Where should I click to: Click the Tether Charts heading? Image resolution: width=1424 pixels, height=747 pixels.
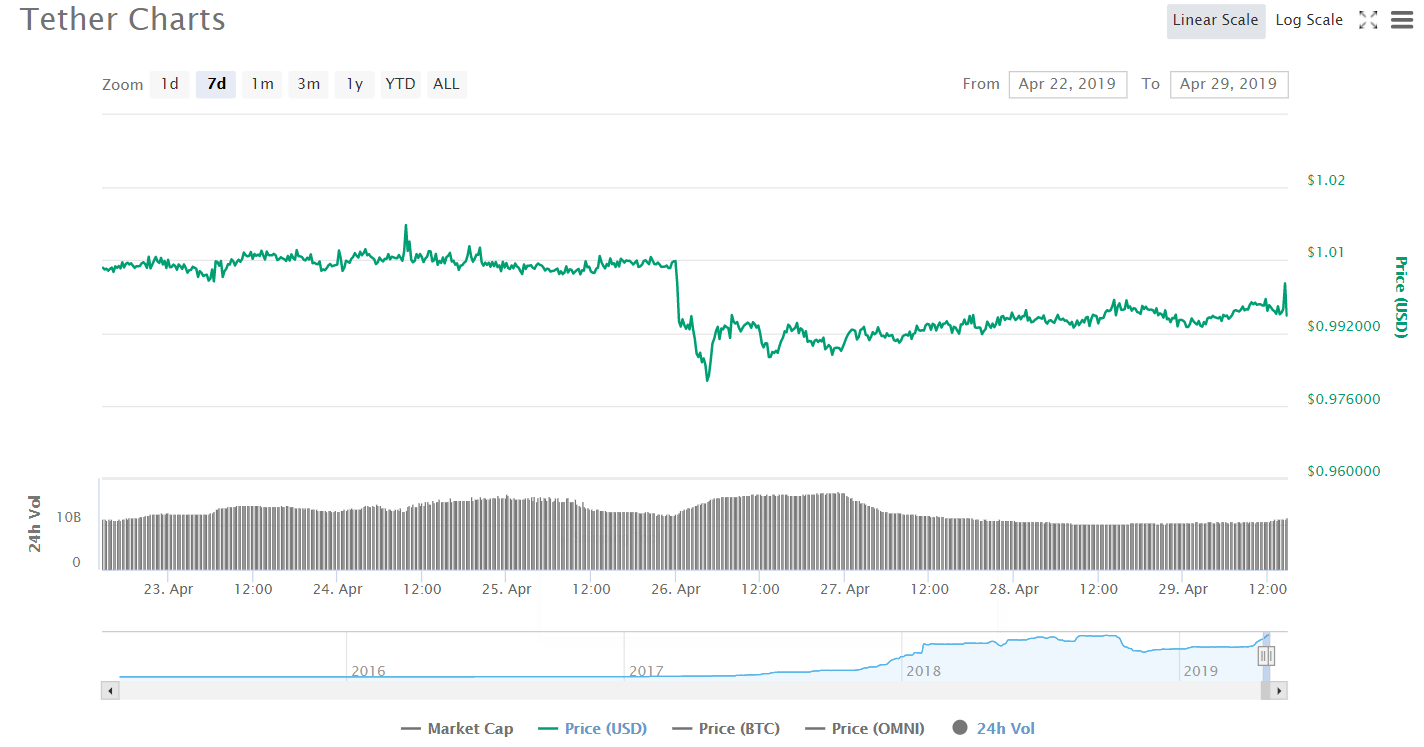pos(123,19)
